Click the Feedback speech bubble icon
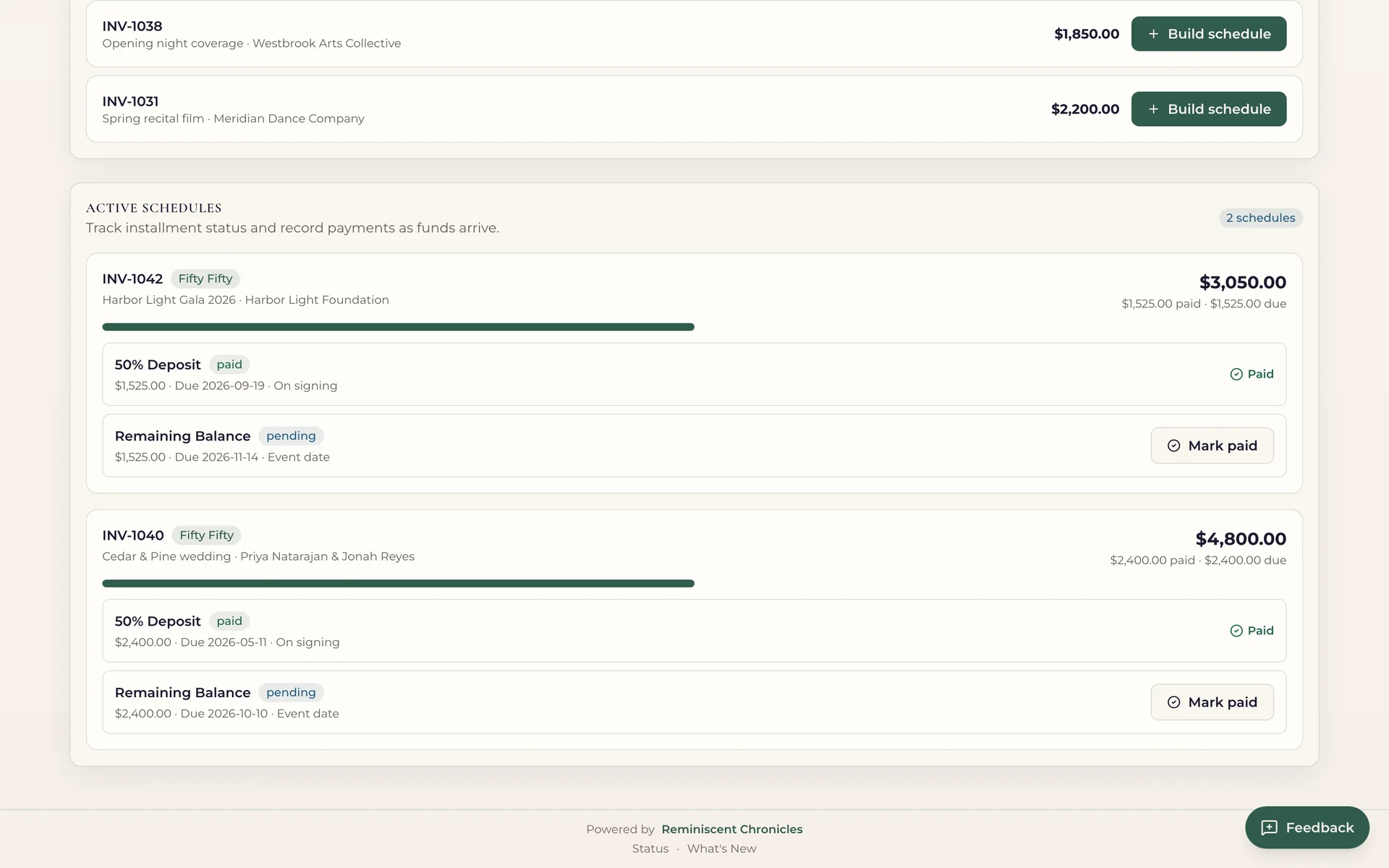Image resolution: width=1389 pixels, height=868 pixels. point(1269,827)
